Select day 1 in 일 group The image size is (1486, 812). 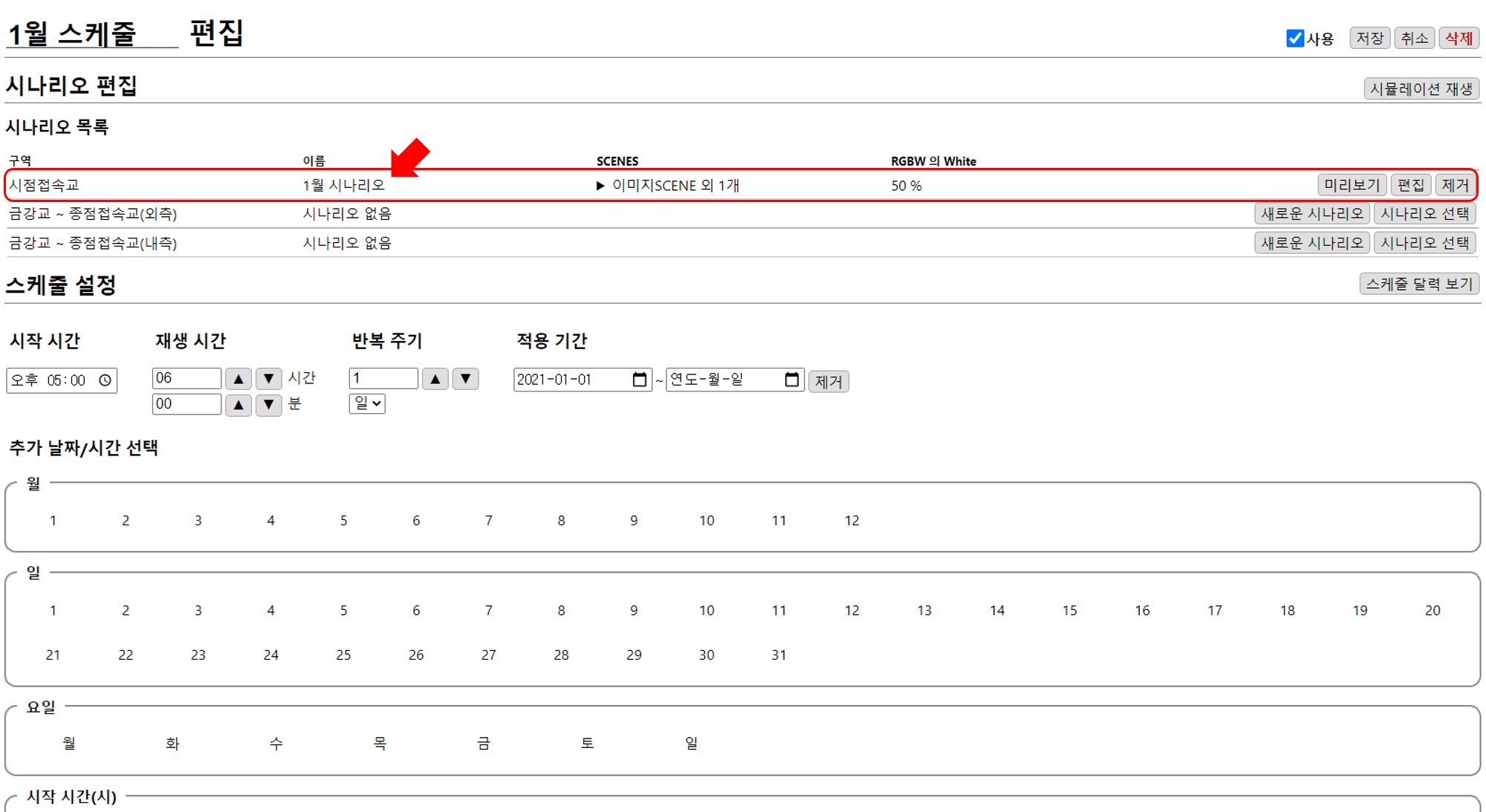(53, 611)
